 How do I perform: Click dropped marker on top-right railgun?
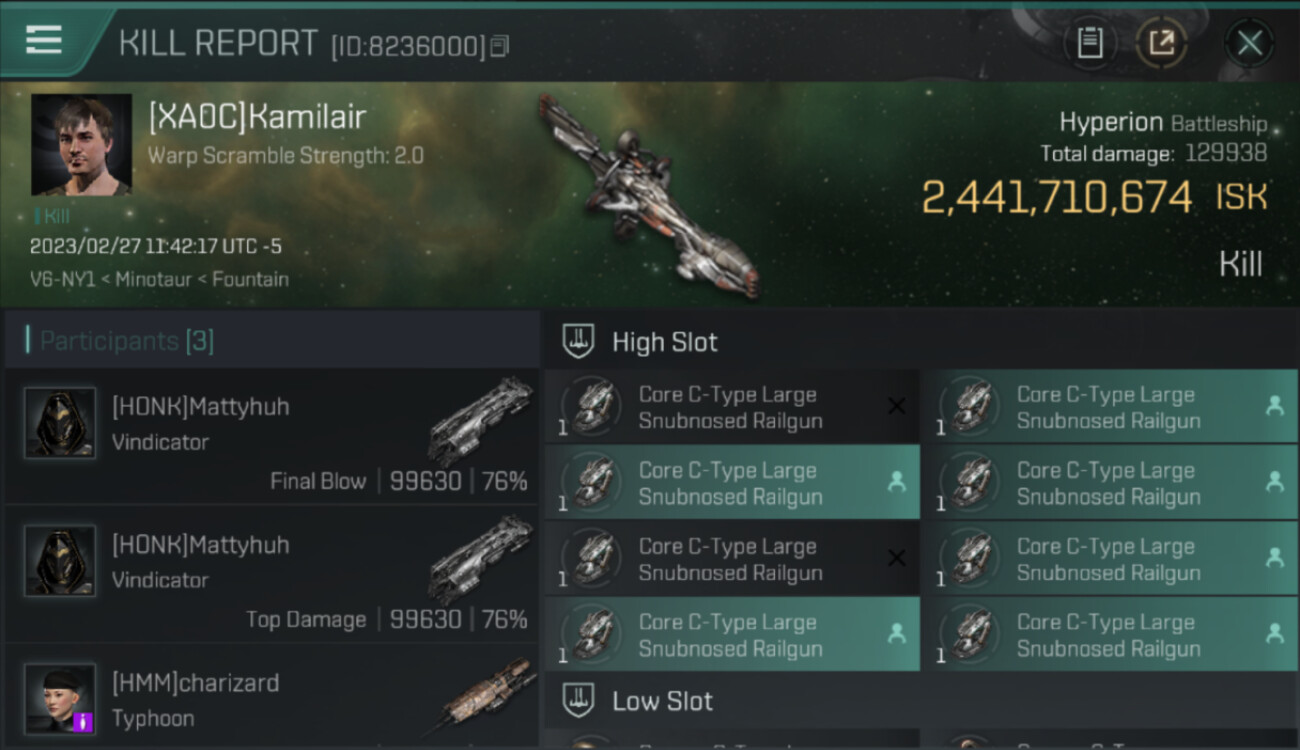[x=1274, y=406]
